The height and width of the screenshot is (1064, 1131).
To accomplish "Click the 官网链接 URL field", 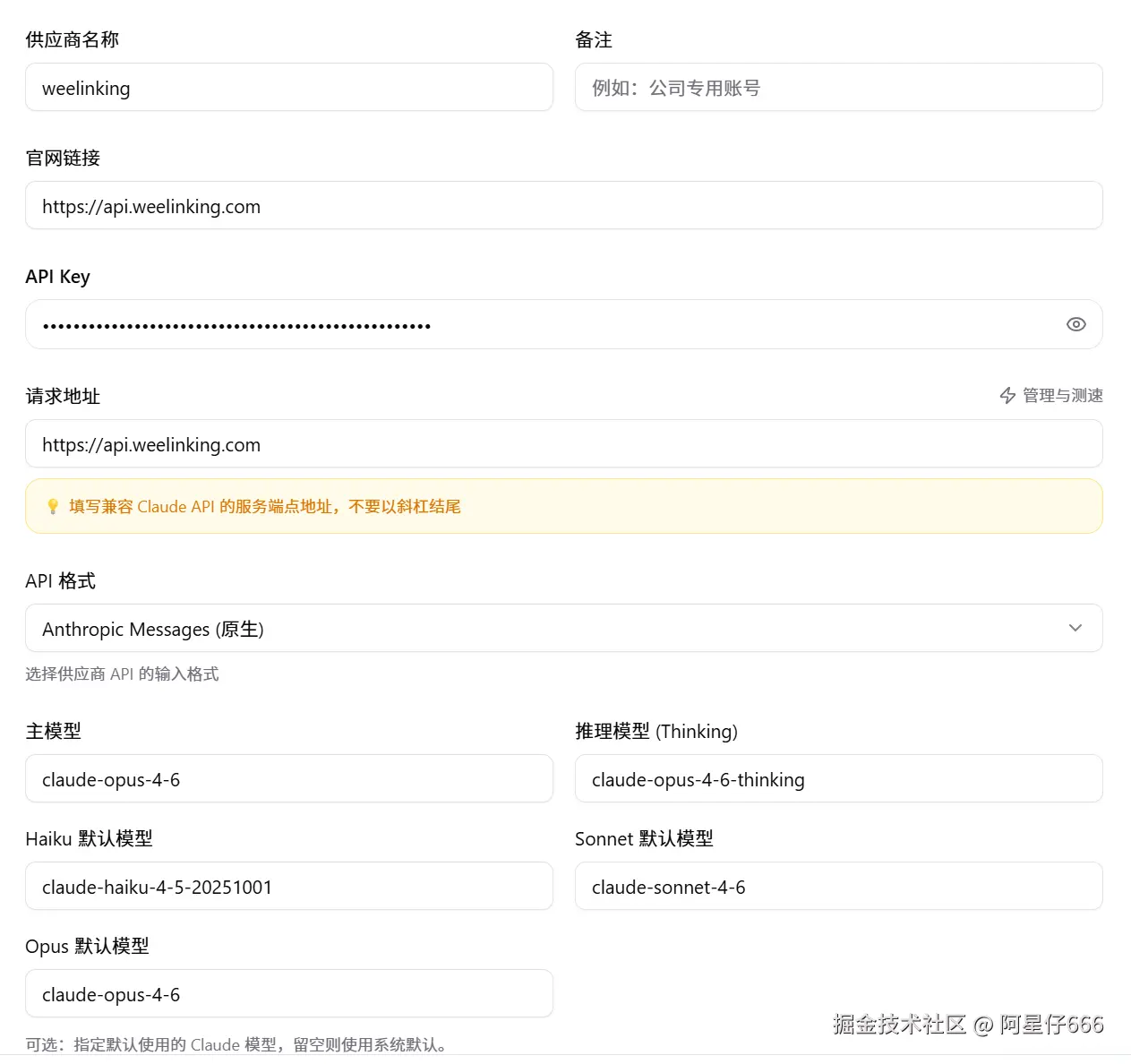I will point(564,205).
